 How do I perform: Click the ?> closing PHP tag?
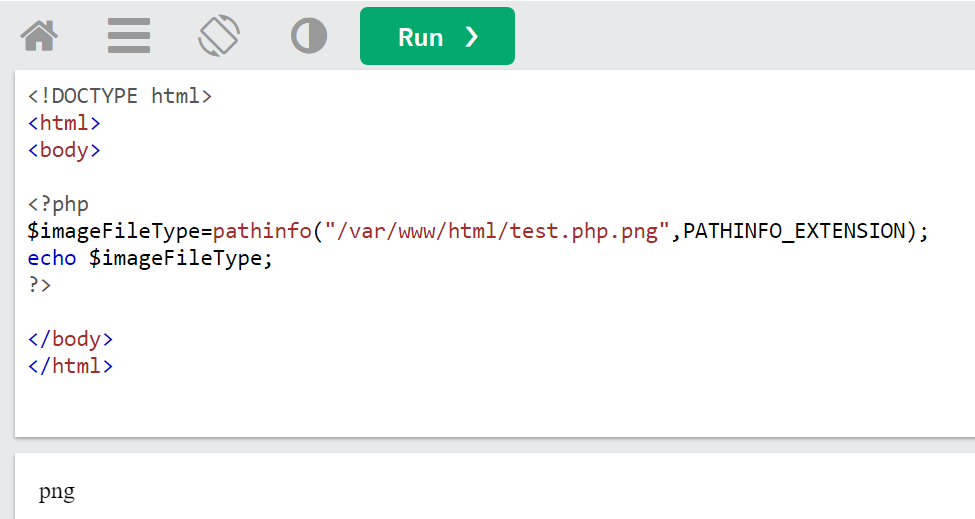pos(39,285)
